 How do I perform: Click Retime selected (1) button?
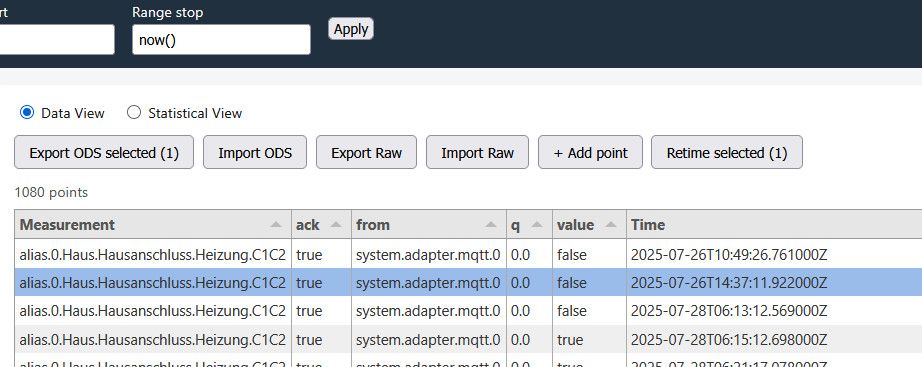pos(727,152)
